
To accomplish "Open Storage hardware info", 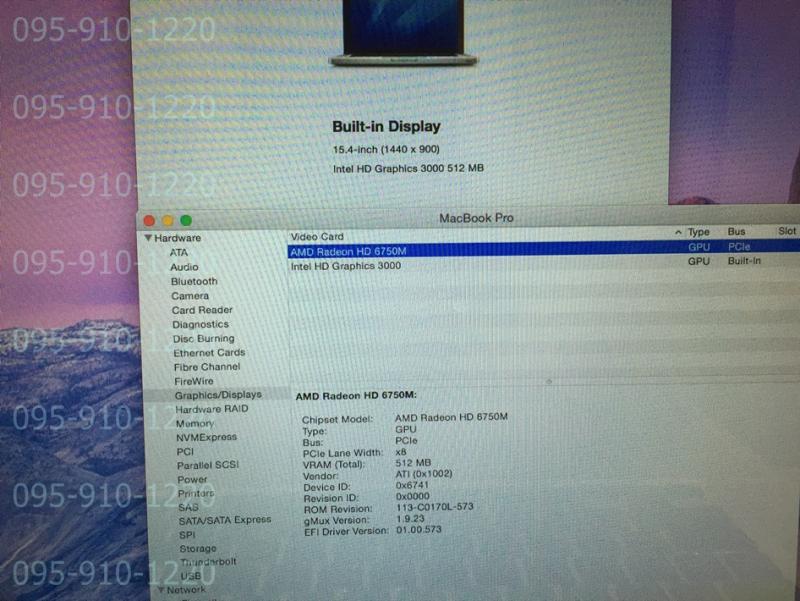I will [x=198, y=548].
